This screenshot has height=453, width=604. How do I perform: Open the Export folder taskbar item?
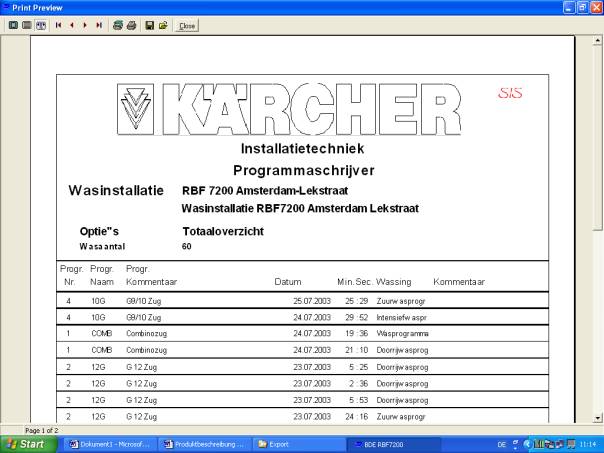click(x=300, y=445)
